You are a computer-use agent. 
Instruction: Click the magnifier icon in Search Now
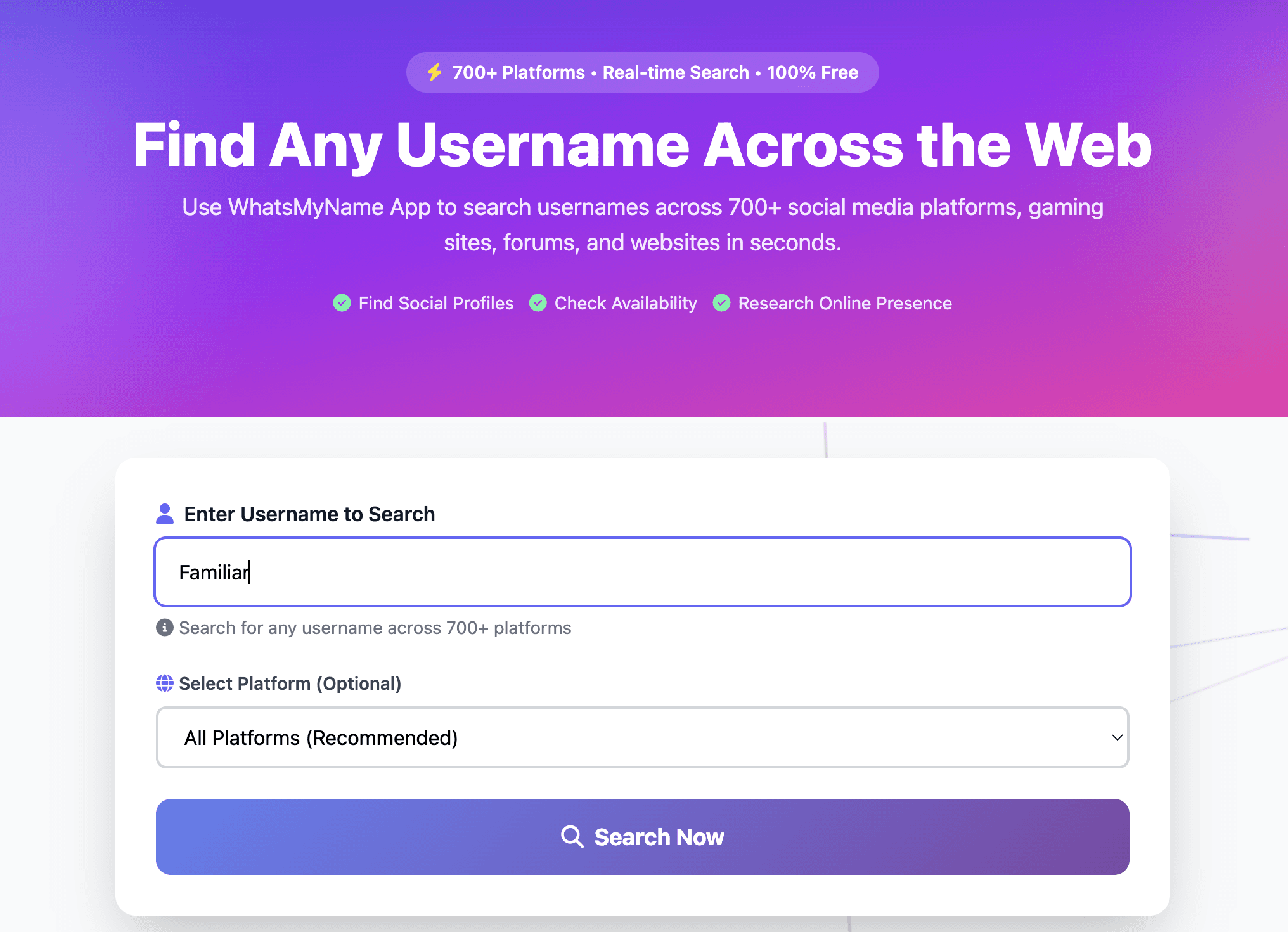coord(572,837)
